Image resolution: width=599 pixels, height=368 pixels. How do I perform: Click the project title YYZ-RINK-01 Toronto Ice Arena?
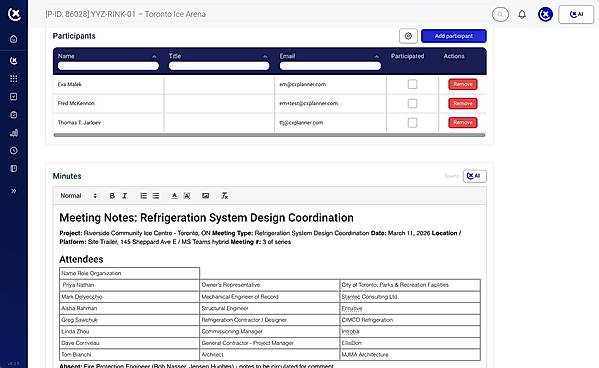point(125,14)
